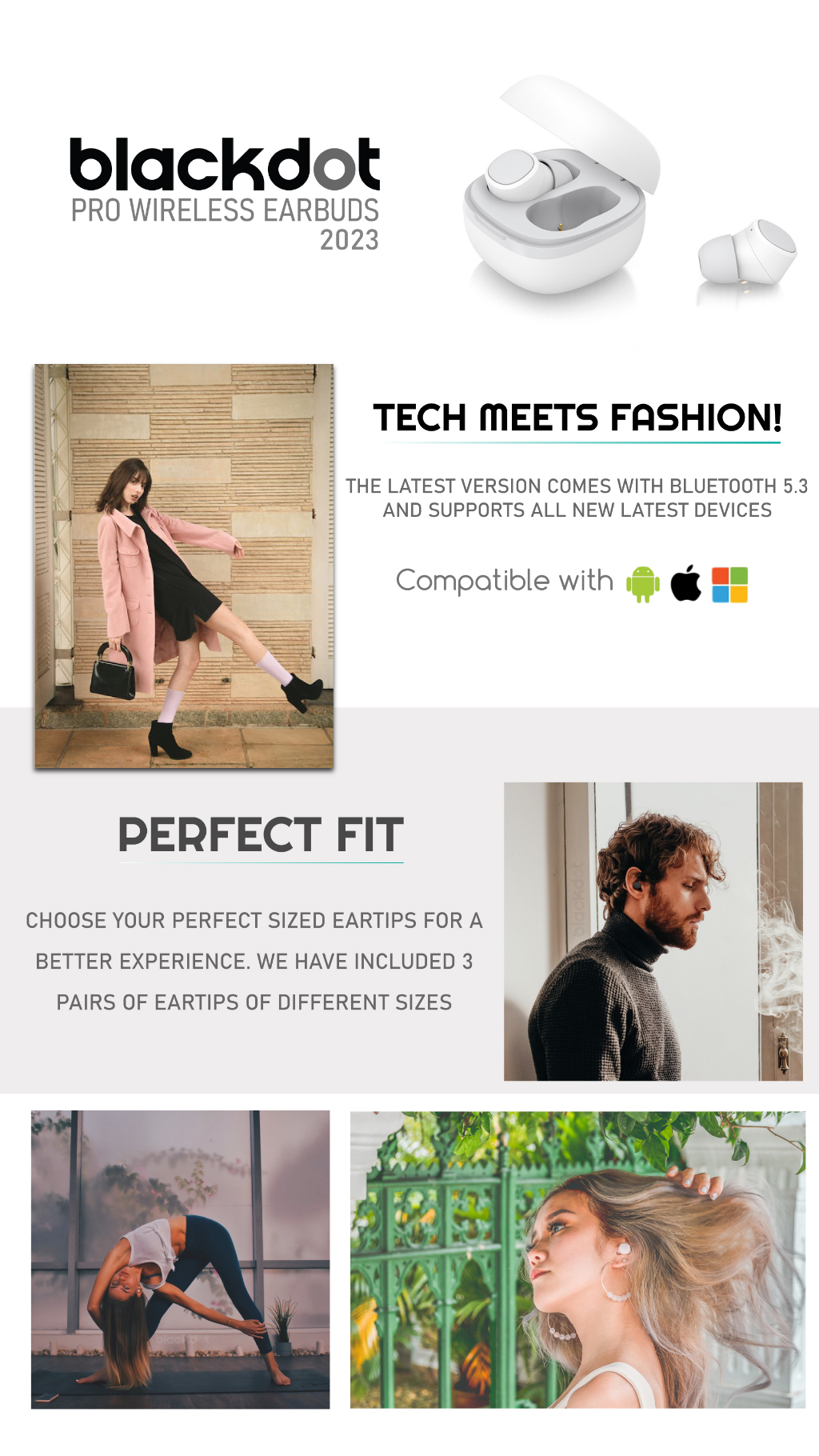Click the green Android robot icon
The image size is (819, 1456).
pyautogui.click(x=643, y=584)
